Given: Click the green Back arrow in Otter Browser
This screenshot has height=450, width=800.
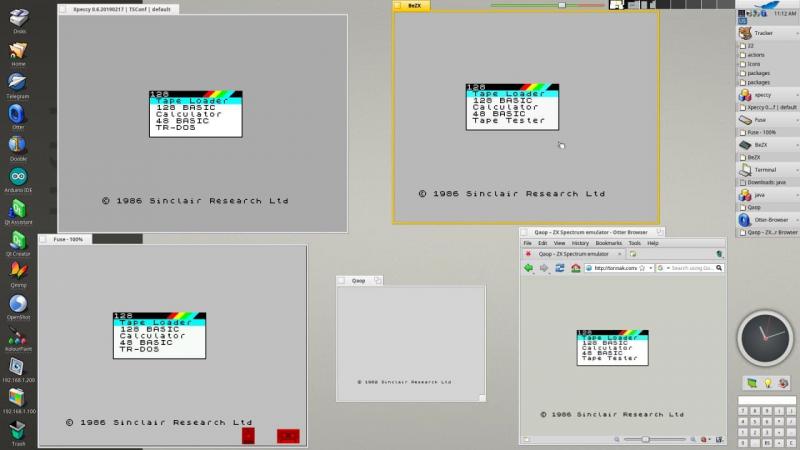Looking at the screenshot, I should click(527, 268).
